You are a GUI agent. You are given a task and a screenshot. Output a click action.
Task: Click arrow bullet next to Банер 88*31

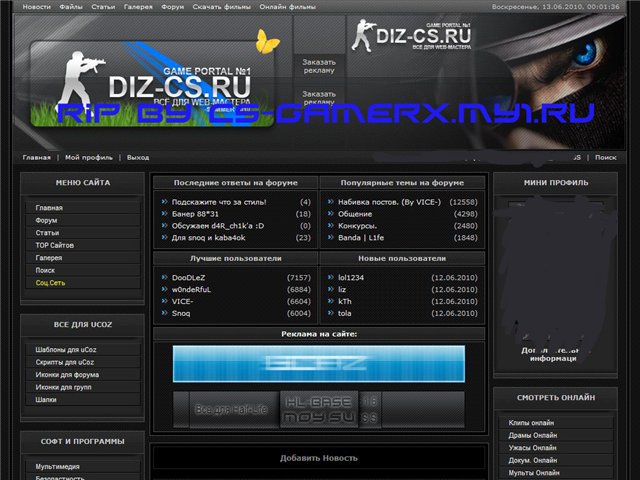tap(164, 213)
